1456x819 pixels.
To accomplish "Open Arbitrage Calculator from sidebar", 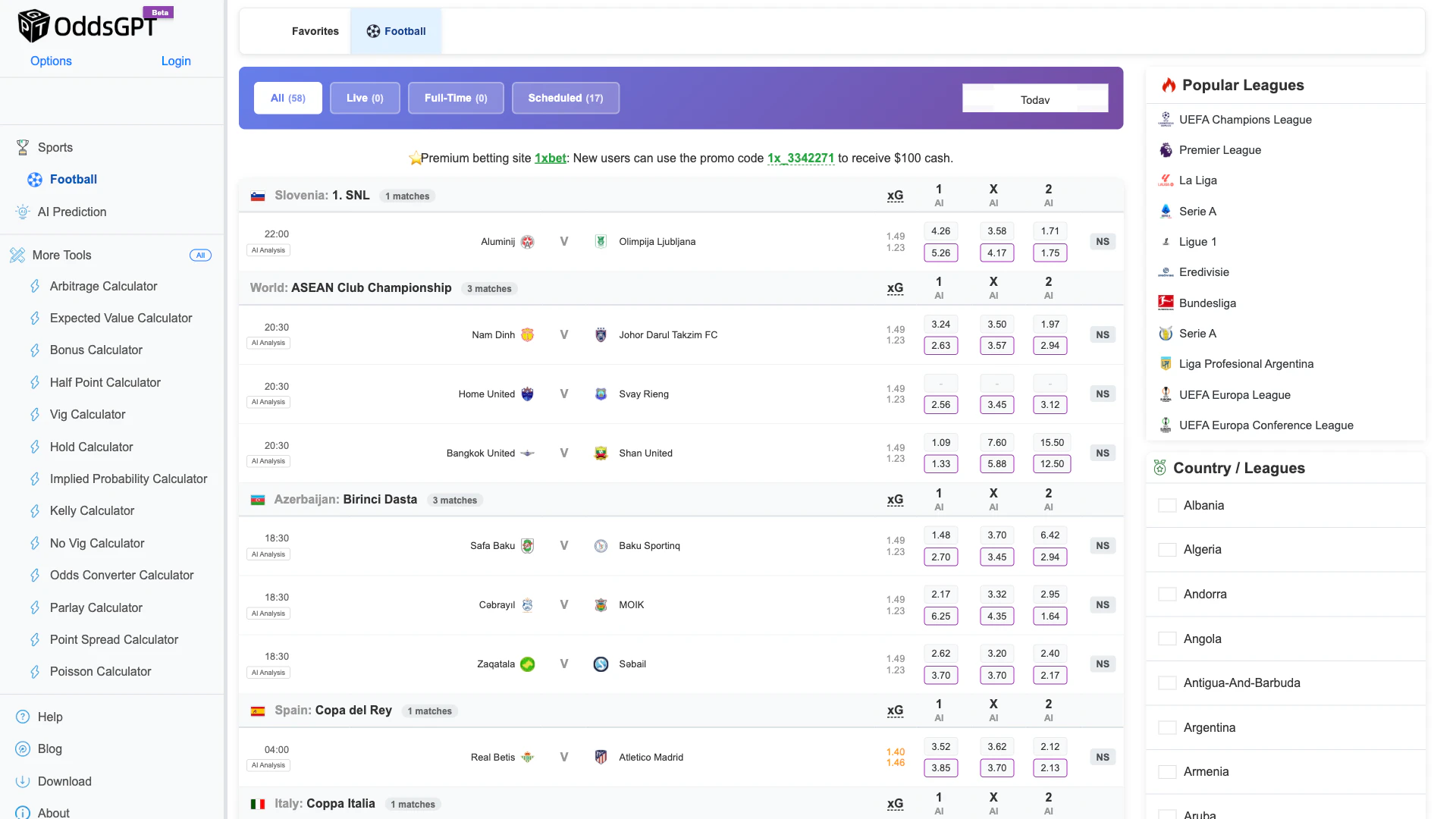I will pos(103,287).
